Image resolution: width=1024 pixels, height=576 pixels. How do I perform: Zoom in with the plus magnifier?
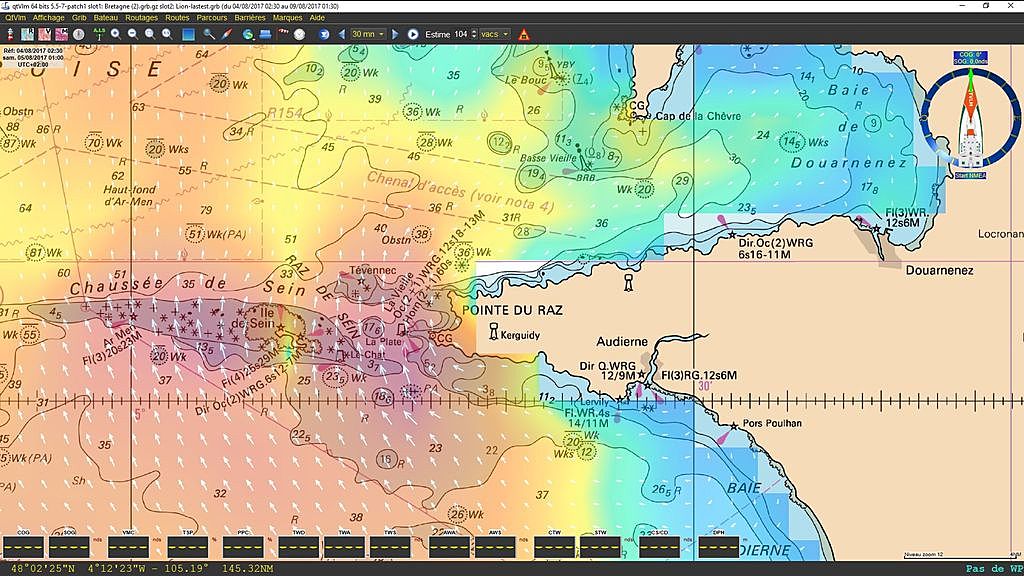point(116,34)
